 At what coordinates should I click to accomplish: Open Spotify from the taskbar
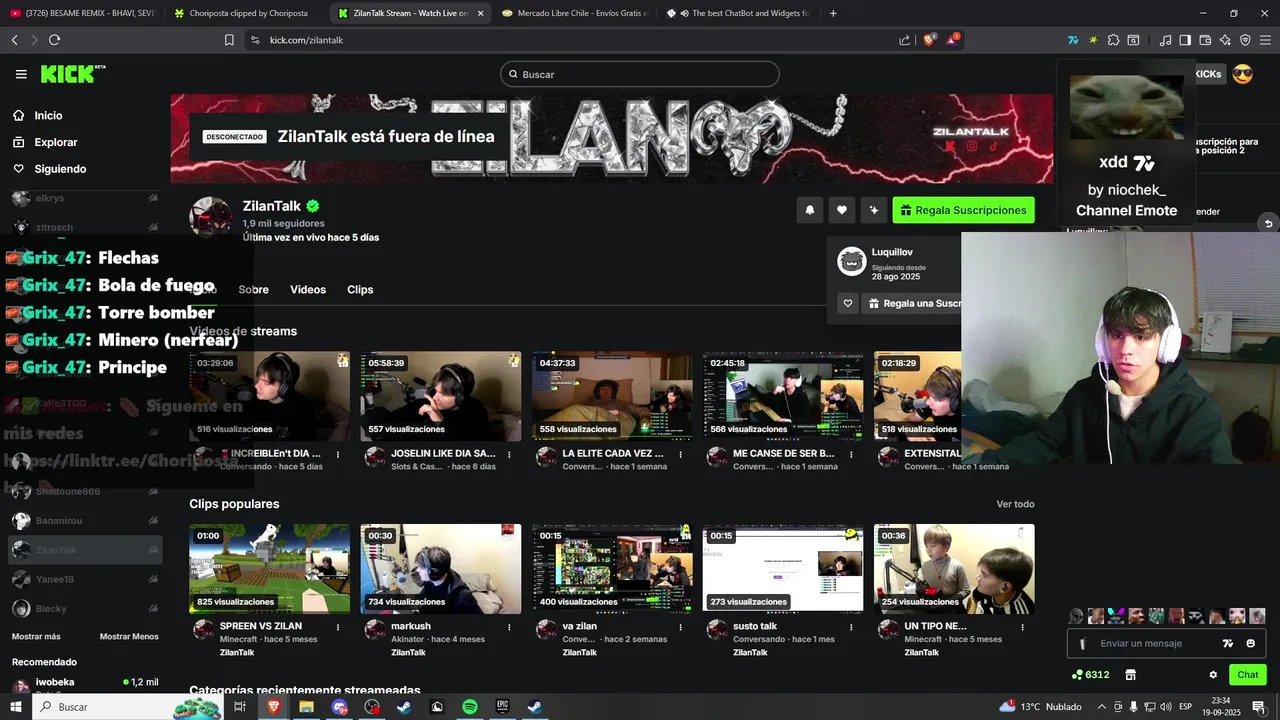pos(470,707)
